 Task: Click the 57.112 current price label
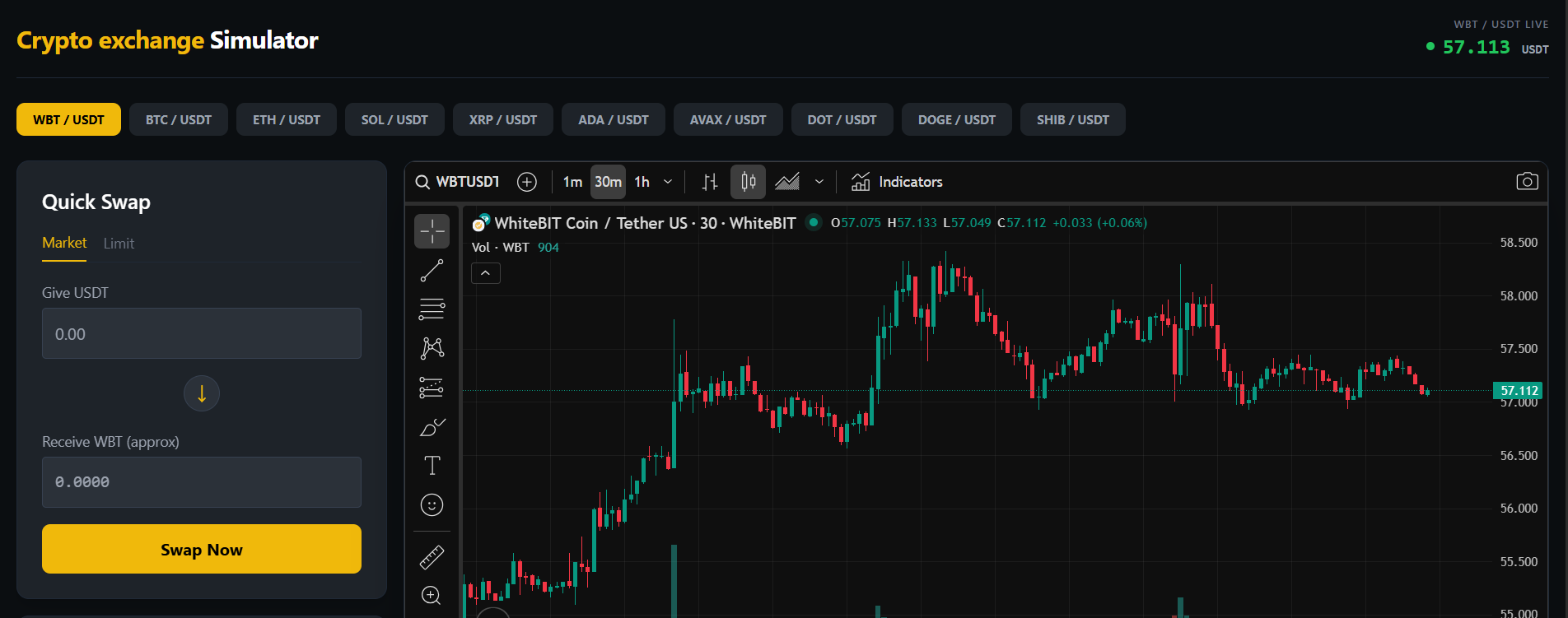point(1519,391)
